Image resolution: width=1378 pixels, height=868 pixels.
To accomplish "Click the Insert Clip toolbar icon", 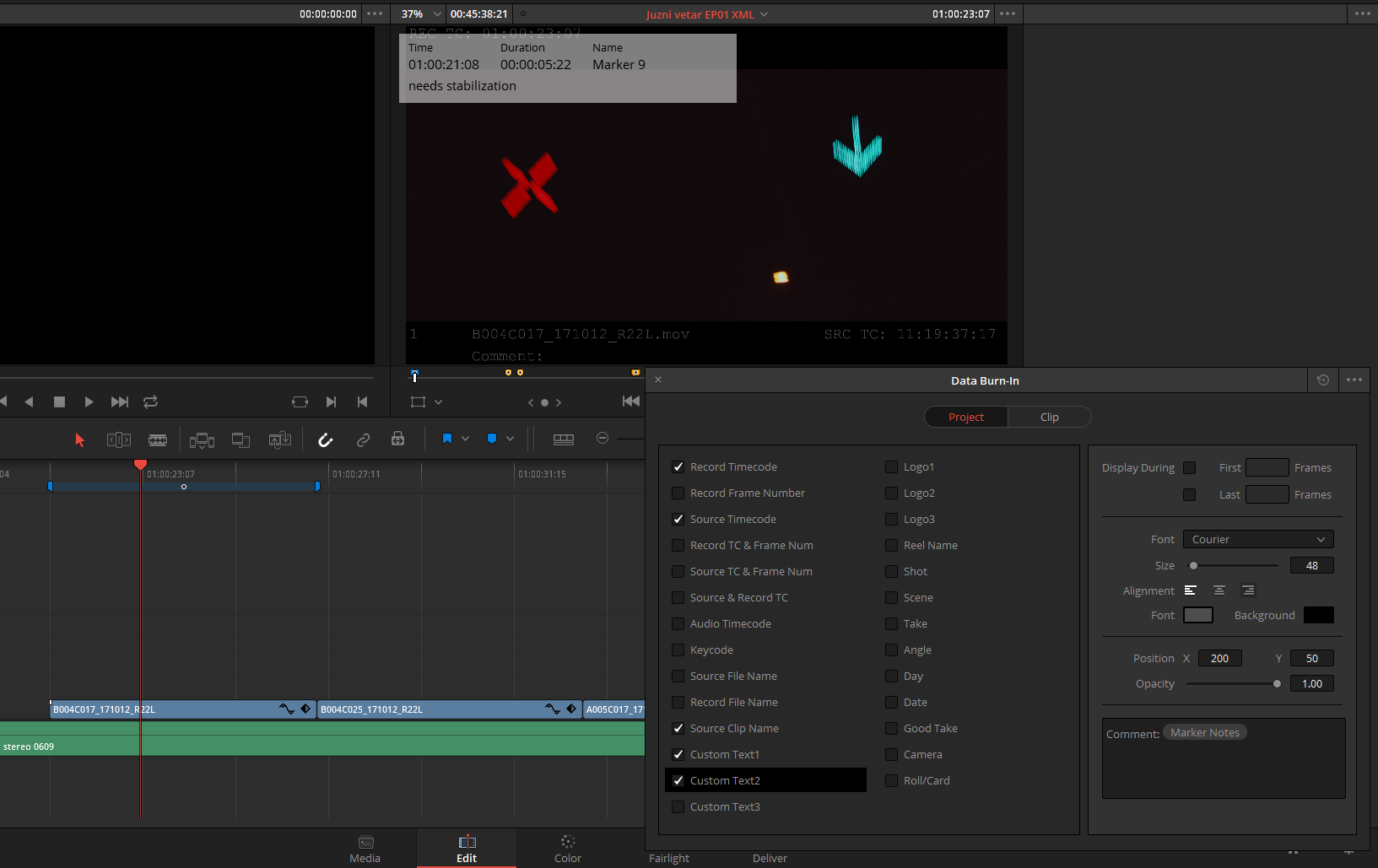I will 202,439.
